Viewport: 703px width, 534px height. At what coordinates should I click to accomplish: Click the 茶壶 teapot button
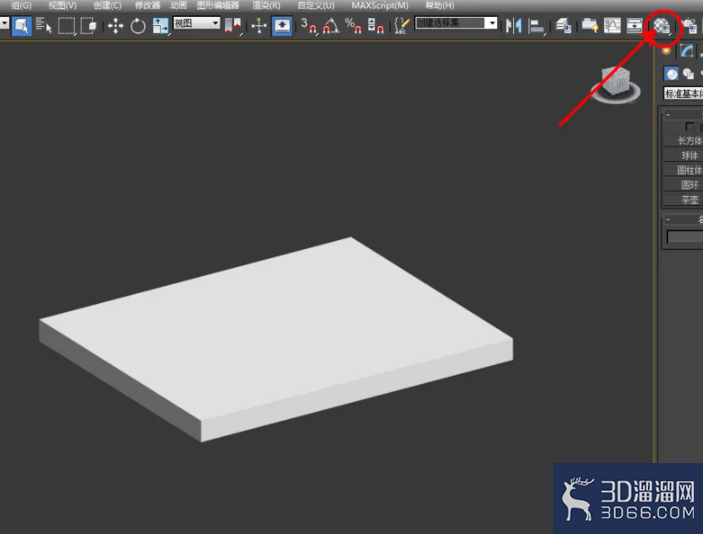683,200
